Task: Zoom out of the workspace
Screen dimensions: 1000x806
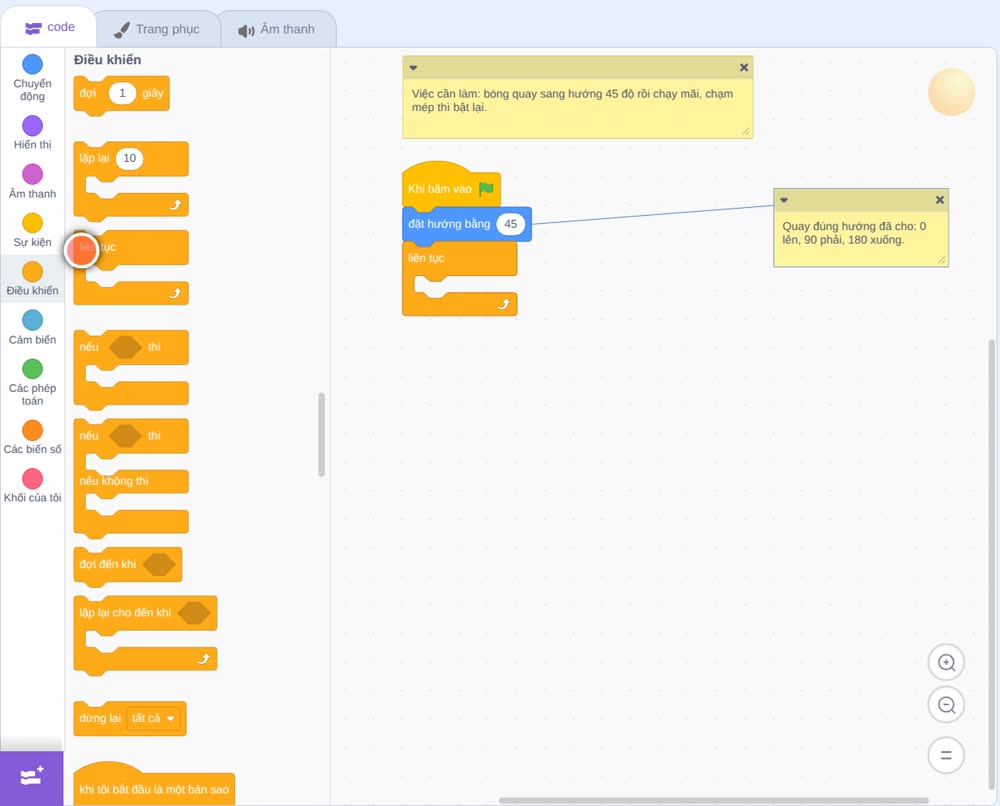Action: (946, 705)
